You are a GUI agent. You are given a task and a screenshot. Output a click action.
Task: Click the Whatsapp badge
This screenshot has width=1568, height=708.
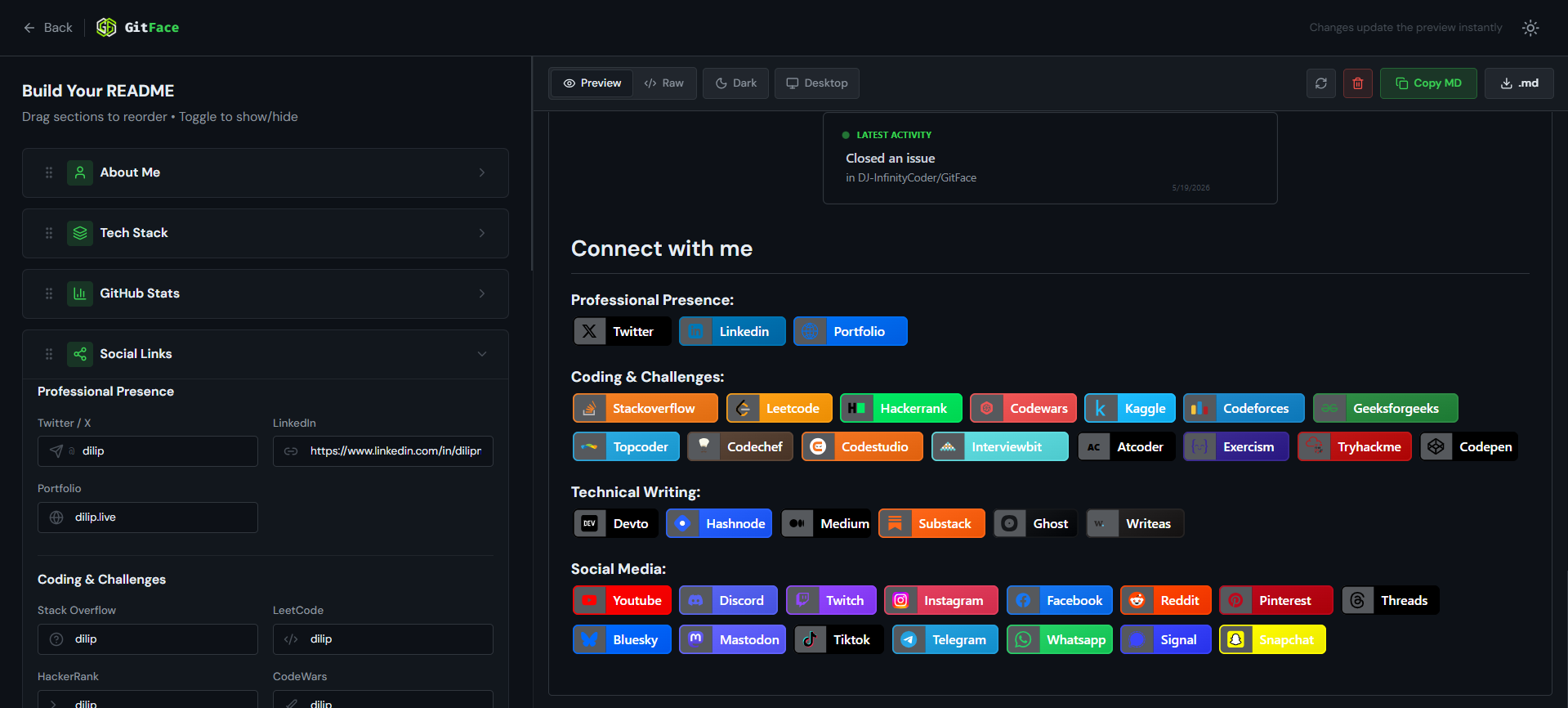click(1060, 639)
